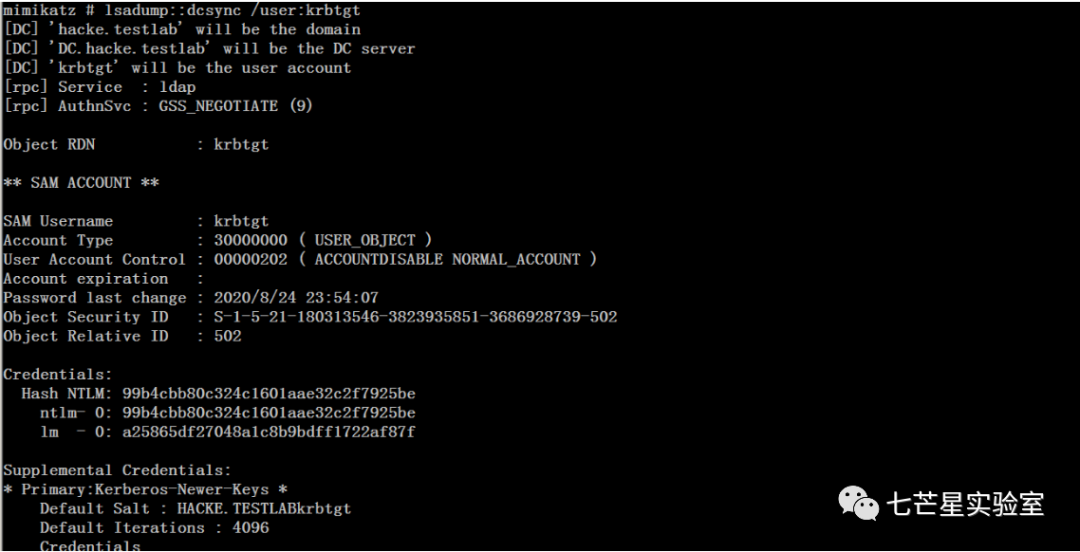
Task: Click the Default Salt HACKE.TESTLABkrbtgt value
Action: tap(264, 509)
